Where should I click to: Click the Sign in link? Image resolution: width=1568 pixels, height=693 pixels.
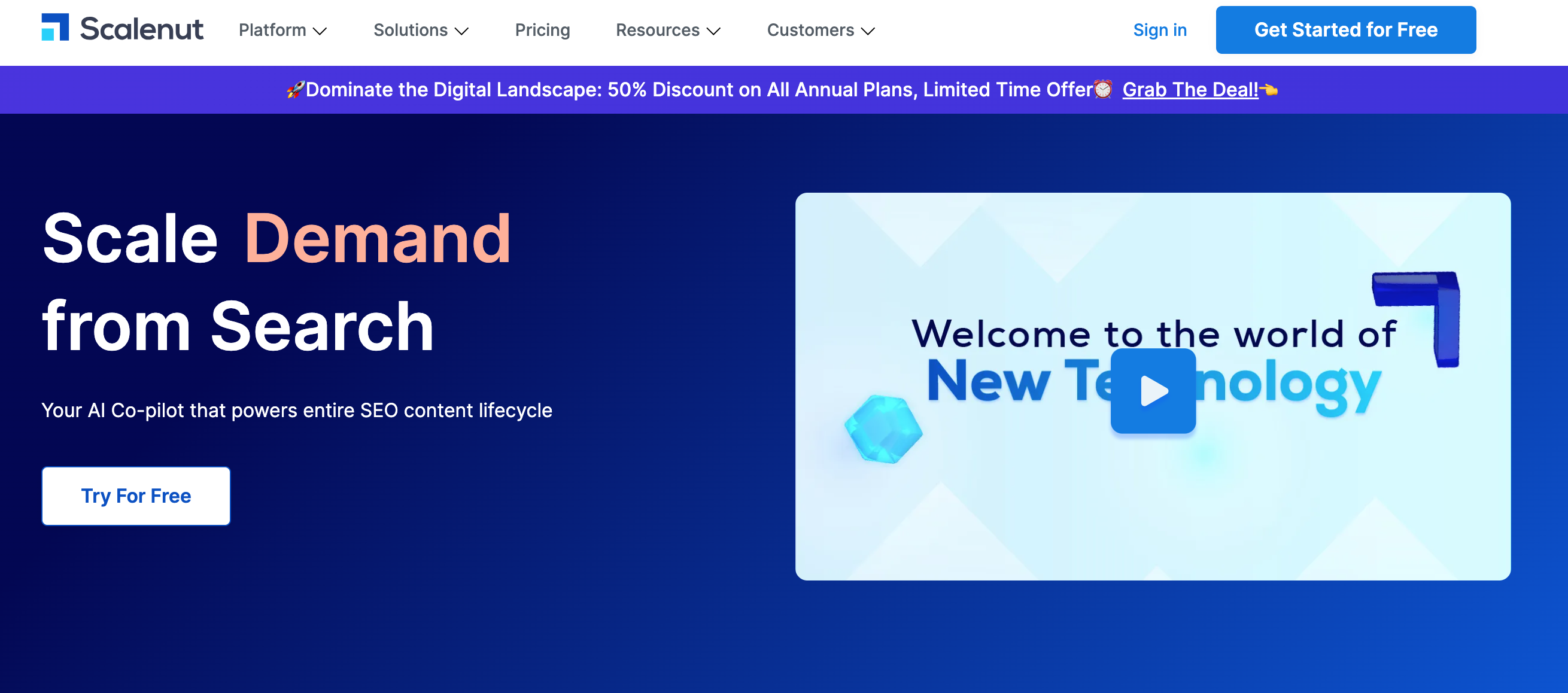(1159, 30)
